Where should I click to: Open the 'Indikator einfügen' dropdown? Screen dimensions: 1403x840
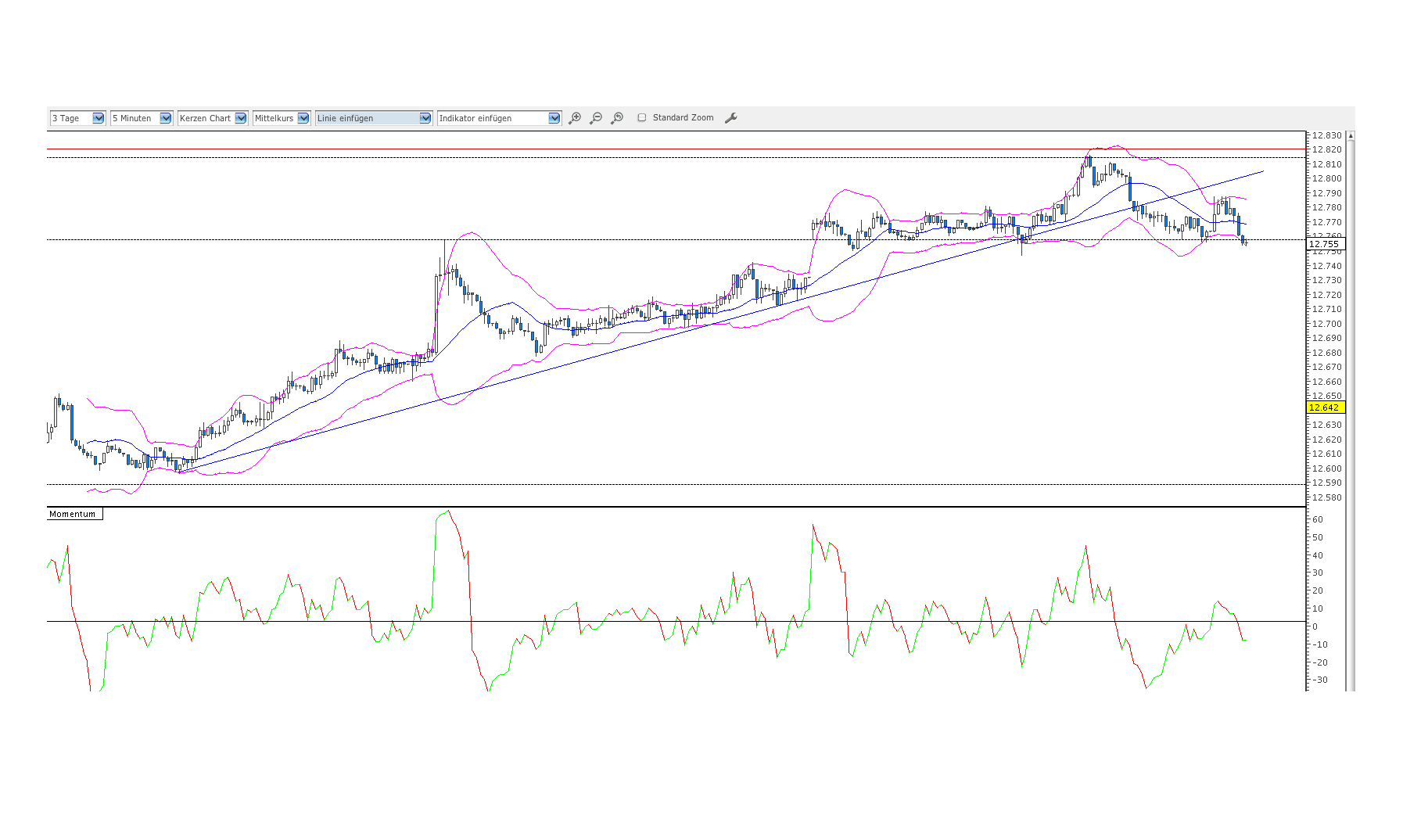[554, 118]
